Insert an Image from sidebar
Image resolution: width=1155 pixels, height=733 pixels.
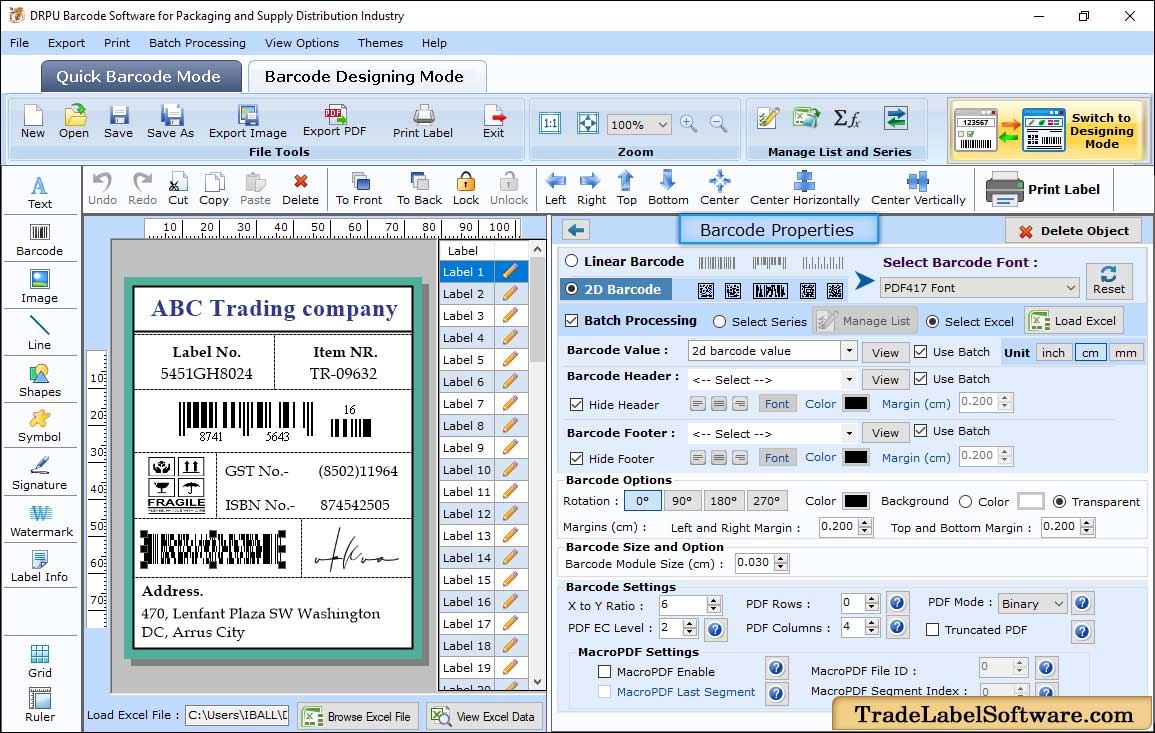[x=40, y=287]
